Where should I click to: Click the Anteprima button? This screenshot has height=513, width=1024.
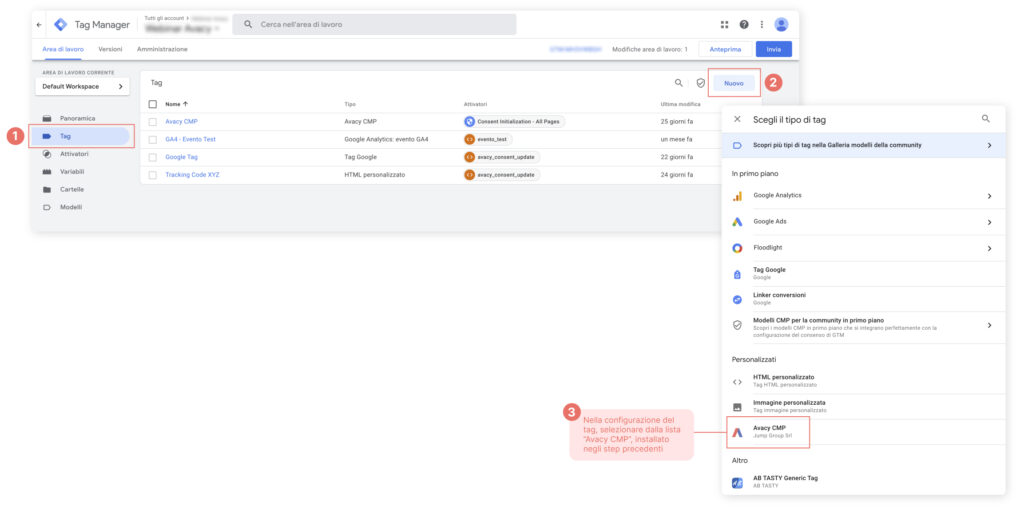(x=725, y=50)
